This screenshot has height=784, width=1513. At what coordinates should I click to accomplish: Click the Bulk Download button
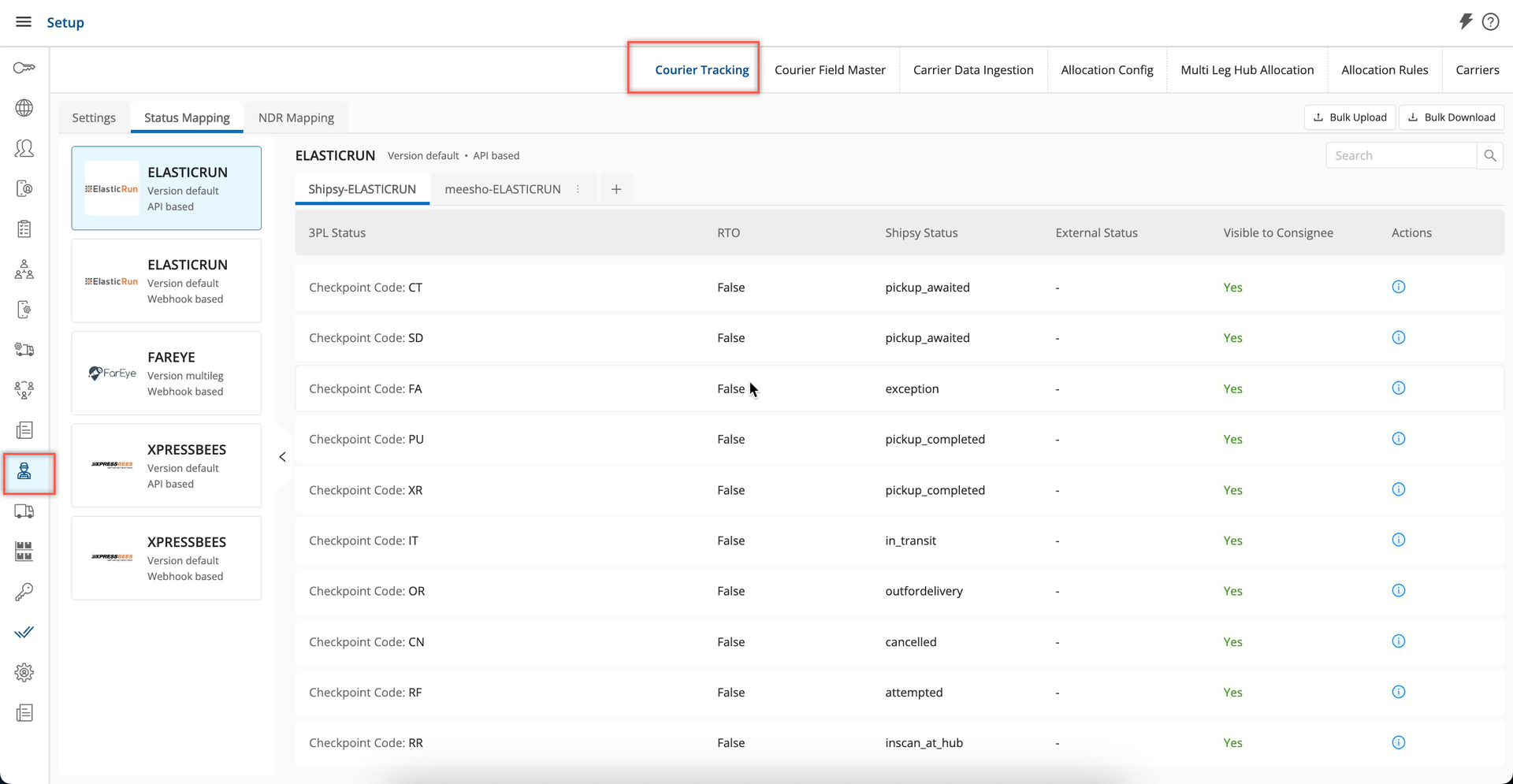pyautogui.click(x=1452, y=117)
